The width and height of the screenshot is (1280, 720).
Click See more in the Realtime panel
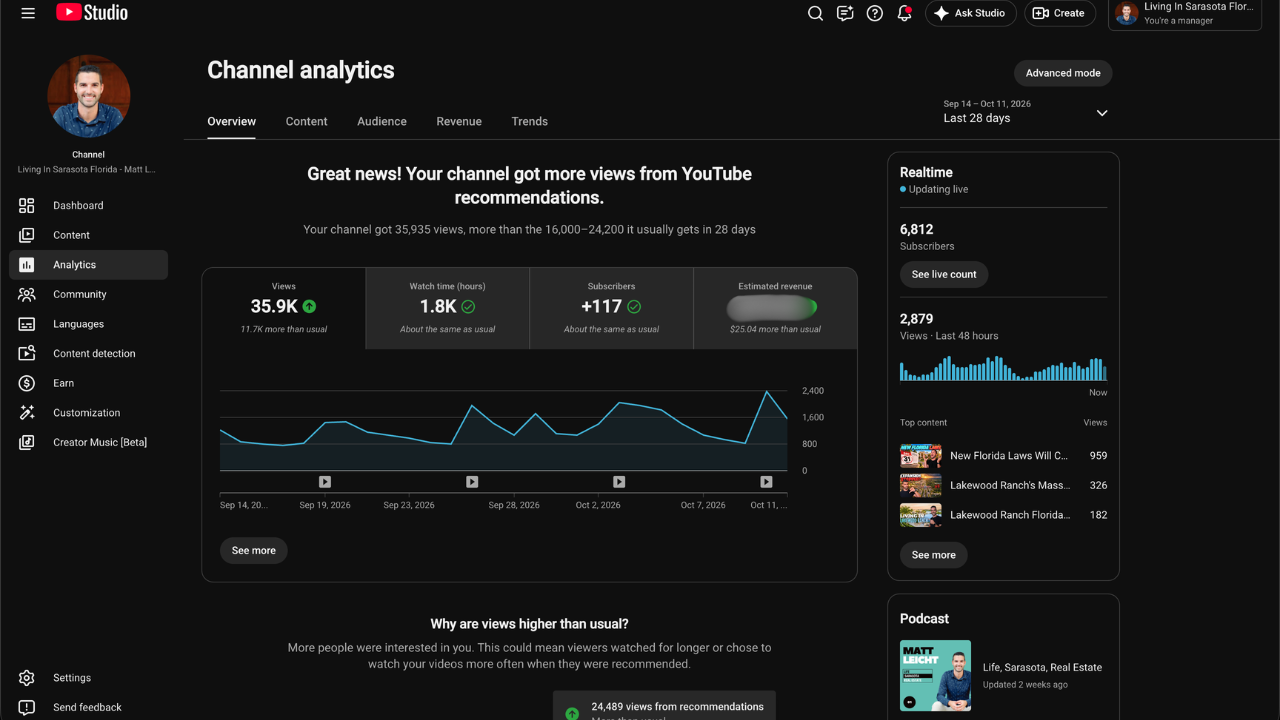tap(934, 555)
